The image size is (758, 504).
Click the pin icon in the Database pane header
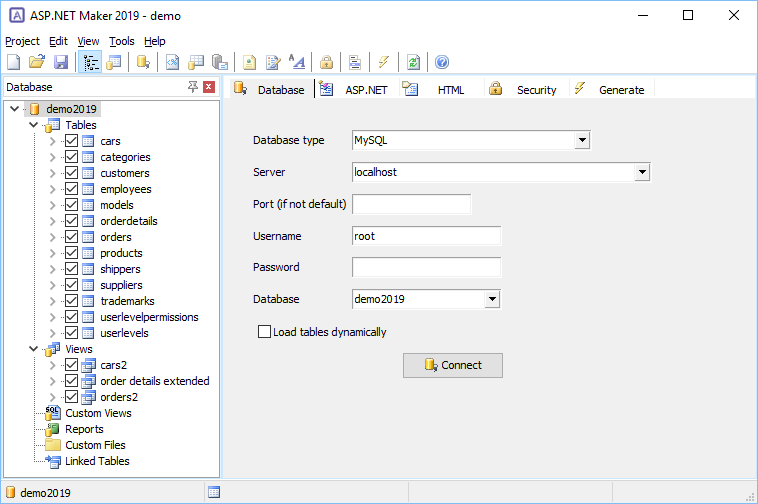click(193, 87)
